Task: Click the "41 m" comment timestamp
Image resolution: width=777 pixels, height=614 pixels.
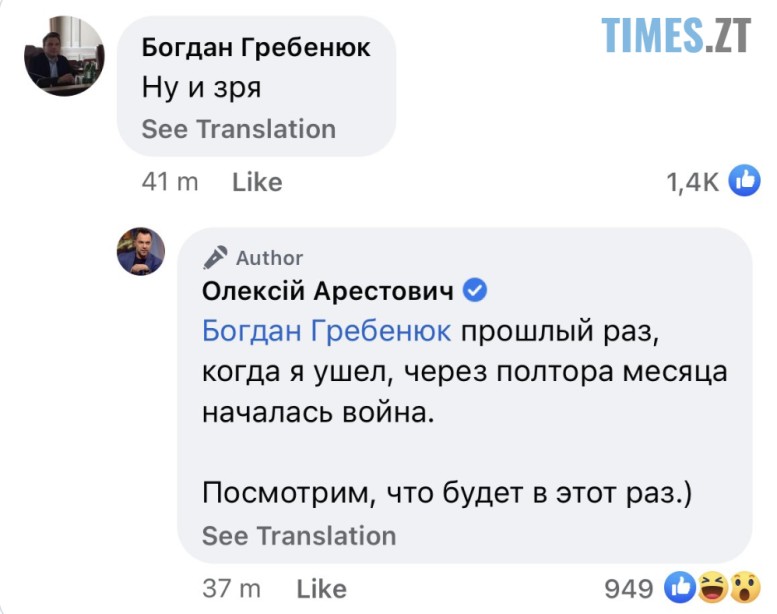Action: pos(170,182)
